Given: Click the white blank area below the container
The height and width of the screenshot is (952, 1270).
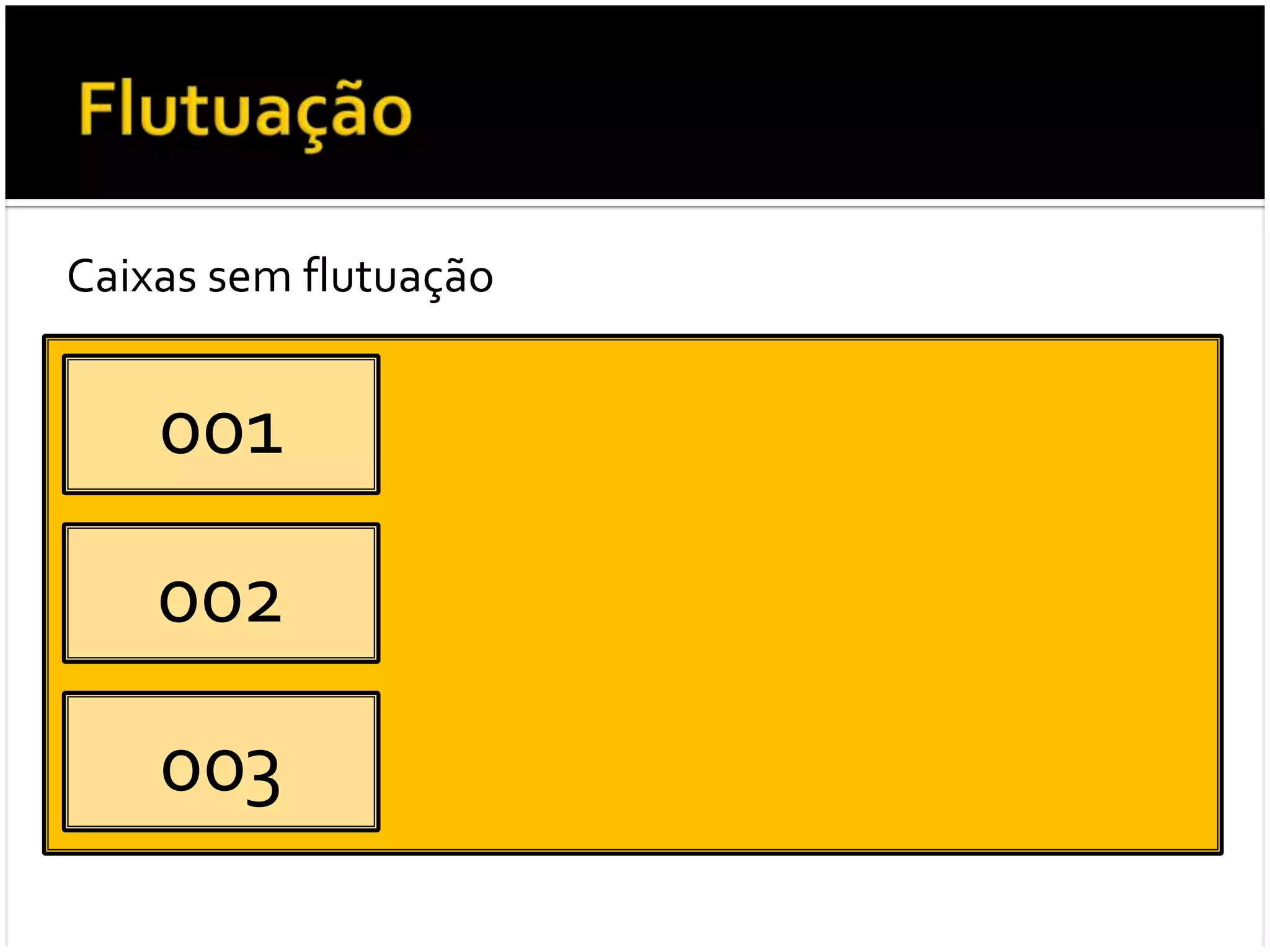Looking at the screenshot, I should (635, 902).
